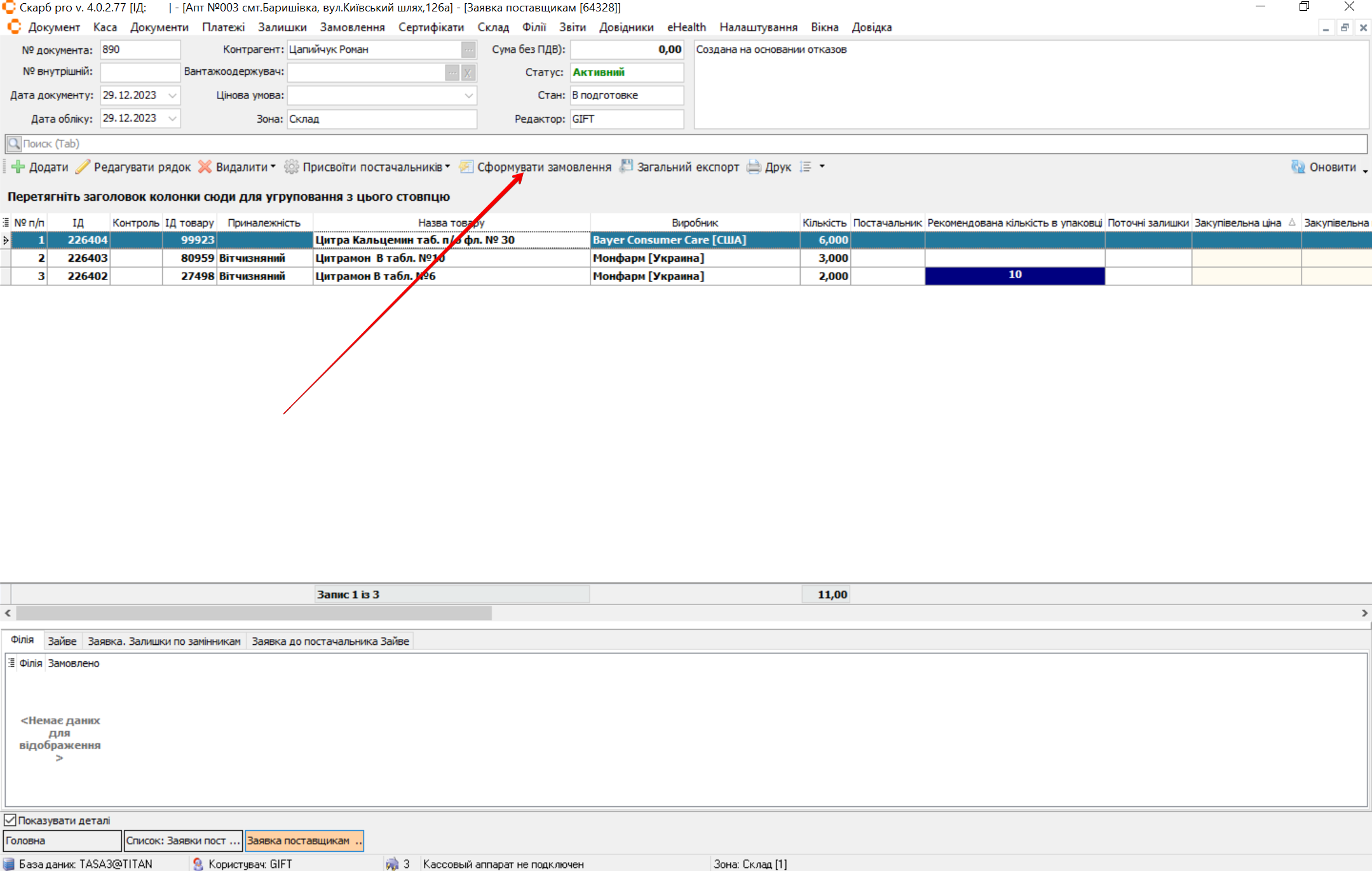Viewport: 1372px width, 871px height.
Task: Open the Замовлення menu
Action: 352,27
